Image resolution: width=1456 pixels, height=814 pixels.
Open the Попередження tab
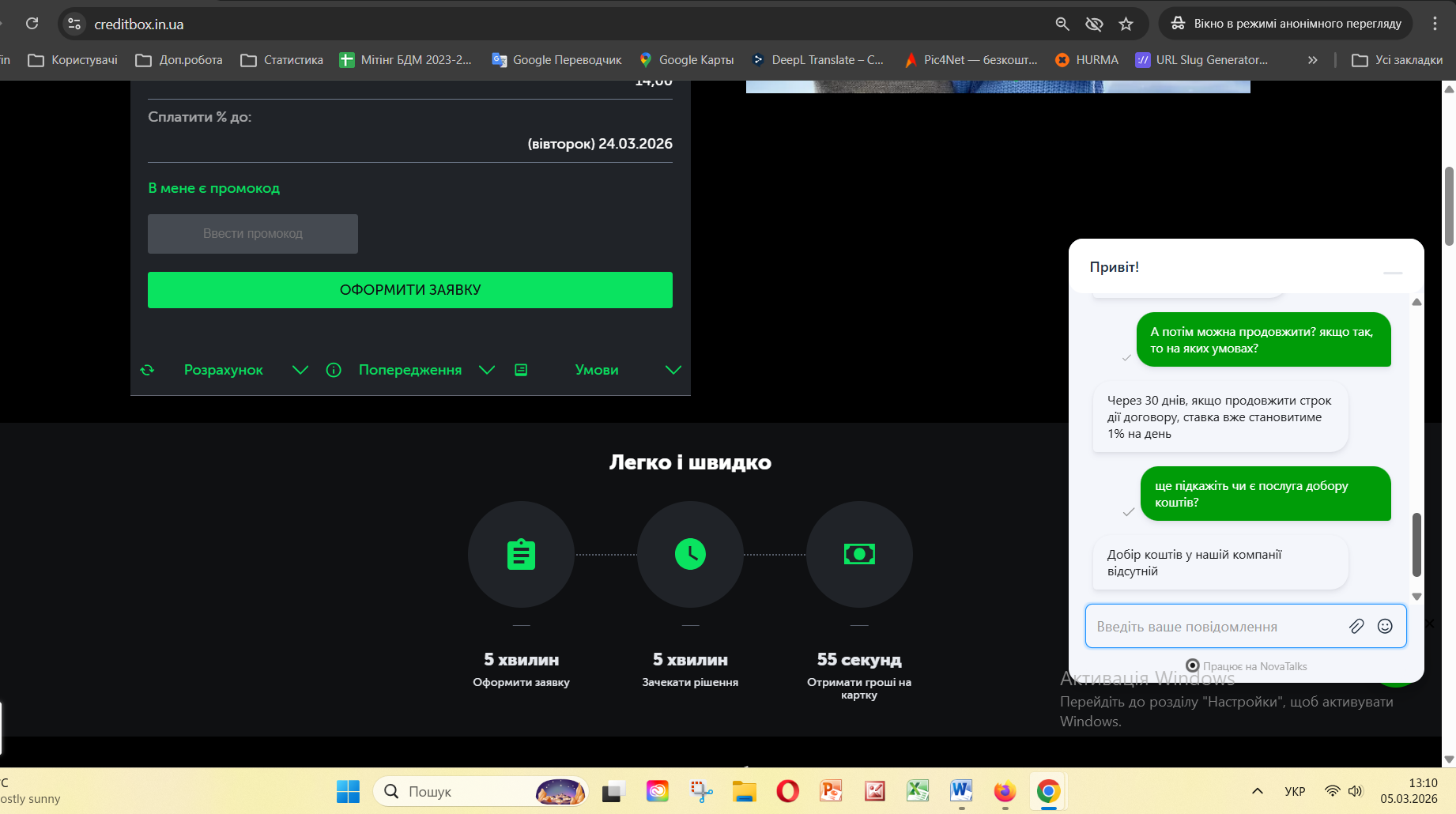pos(410,370)
